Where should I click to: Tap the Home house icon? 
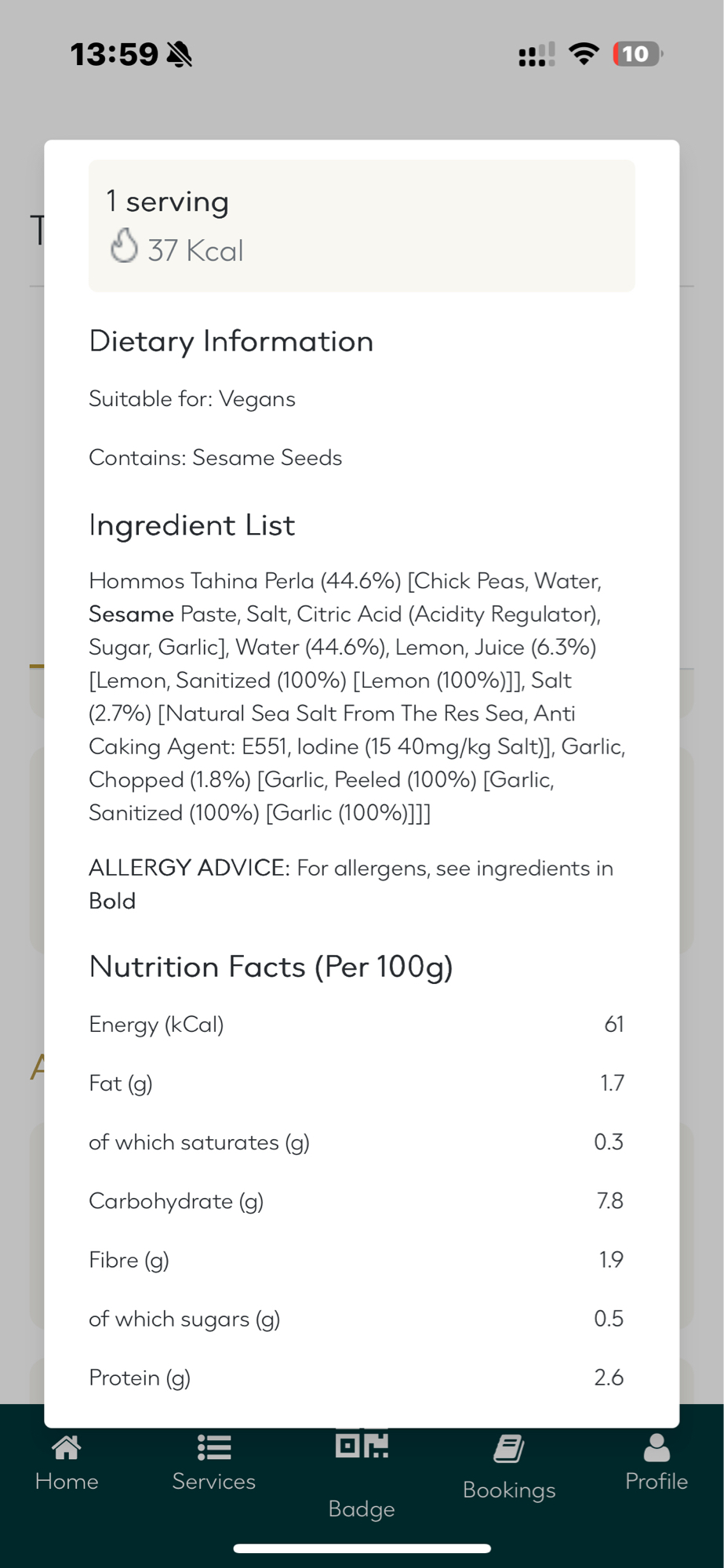67,1448
